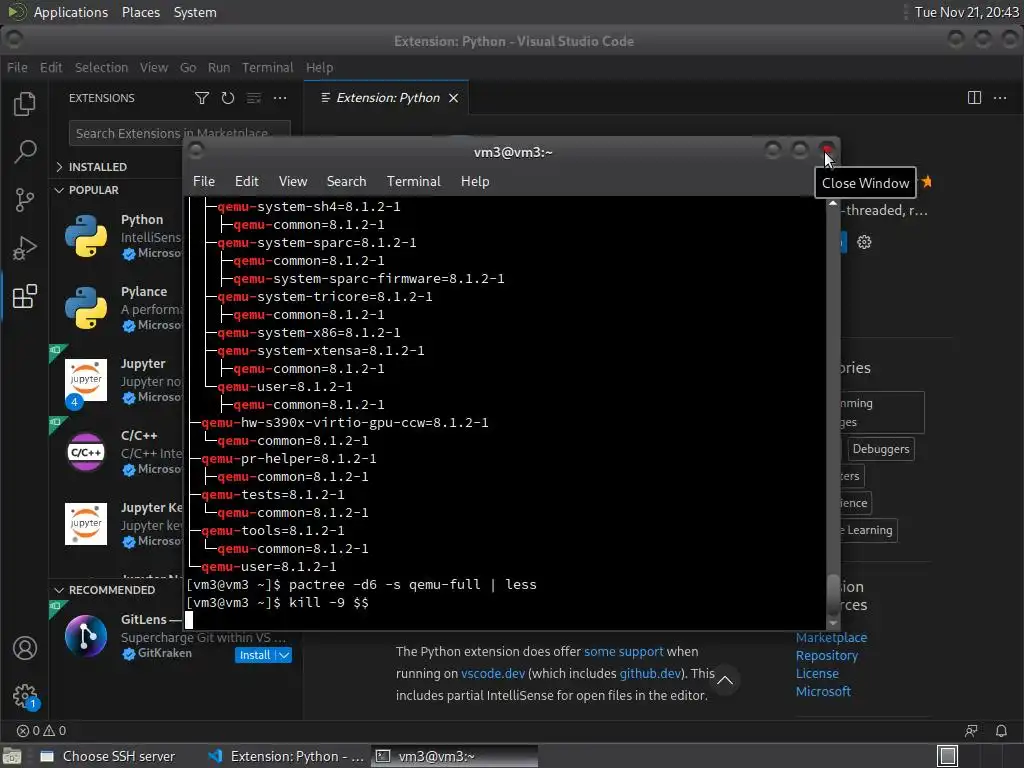Open Python extension settings gear
The height and width of the screenshot is (768, 1024).
(x=864, y=242)
